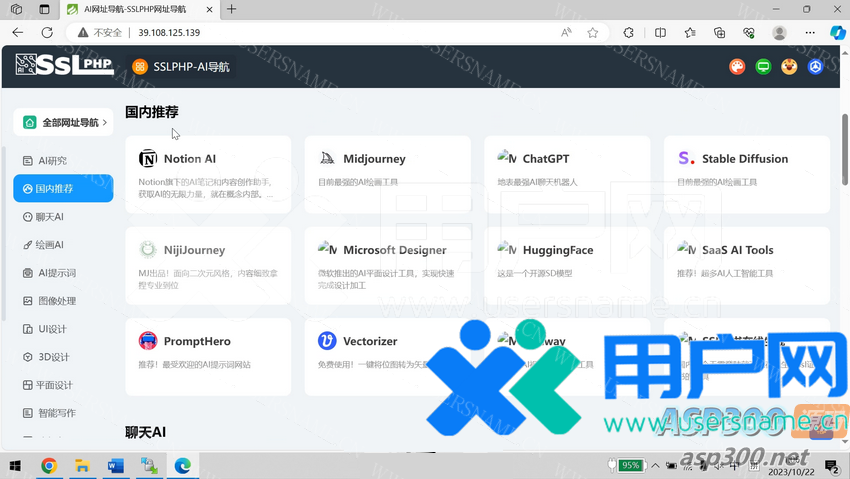Click the Stable Diffusion S icon
Screen dimensions: 850x479
[686, 158]
